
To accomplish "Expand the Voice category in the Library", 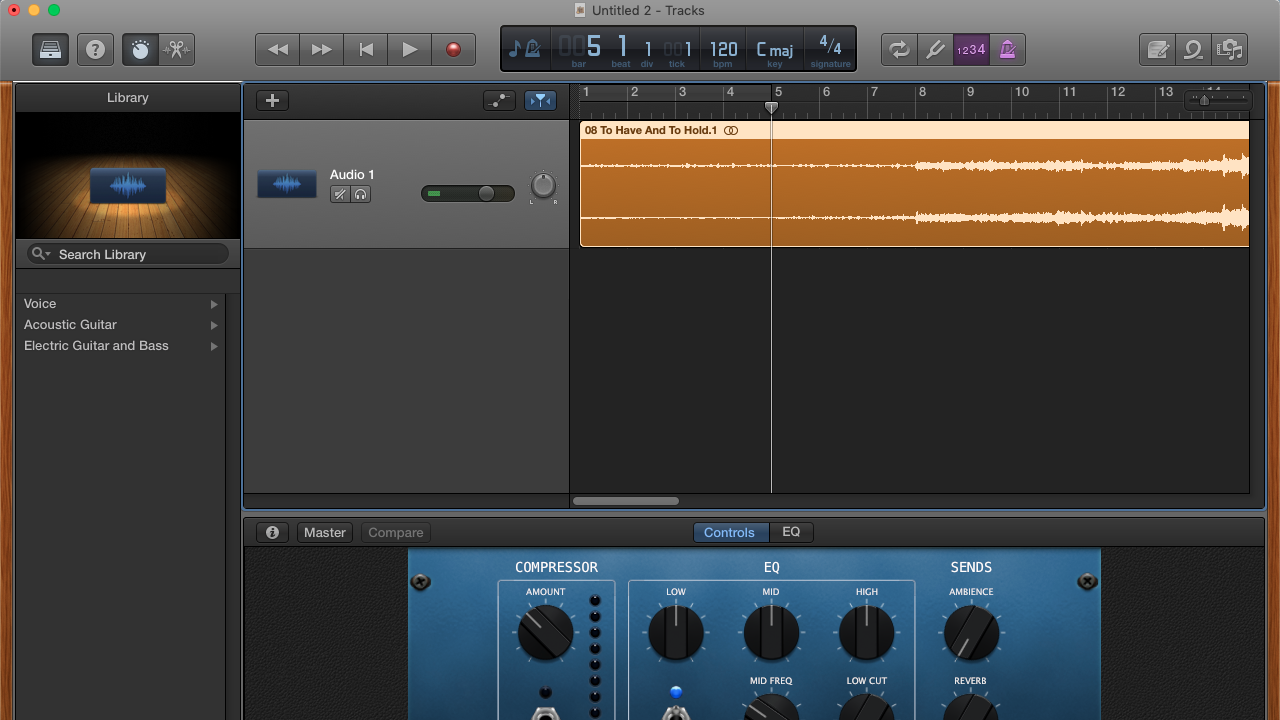I will [x=40, y=303].
